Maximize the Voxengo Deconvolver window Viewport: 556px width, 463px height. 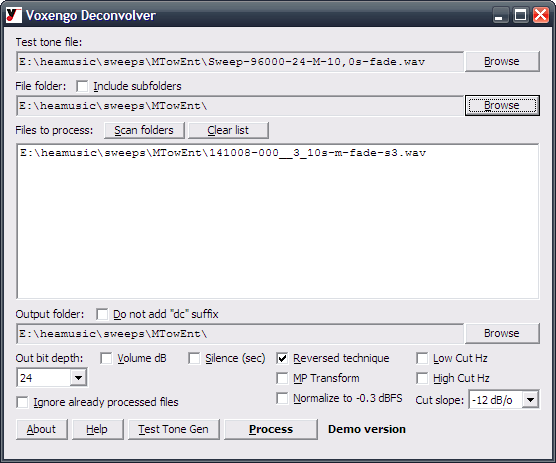(521, 15)
